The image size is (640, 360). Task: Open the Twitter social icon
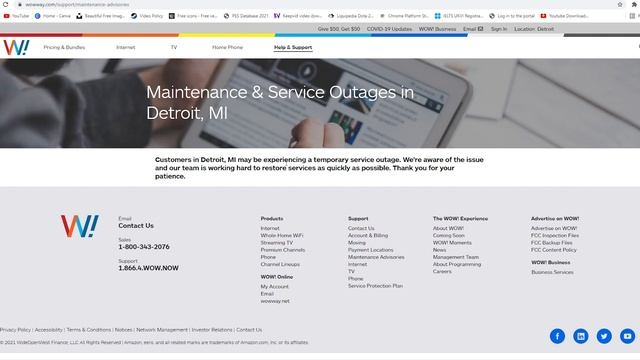604,336
